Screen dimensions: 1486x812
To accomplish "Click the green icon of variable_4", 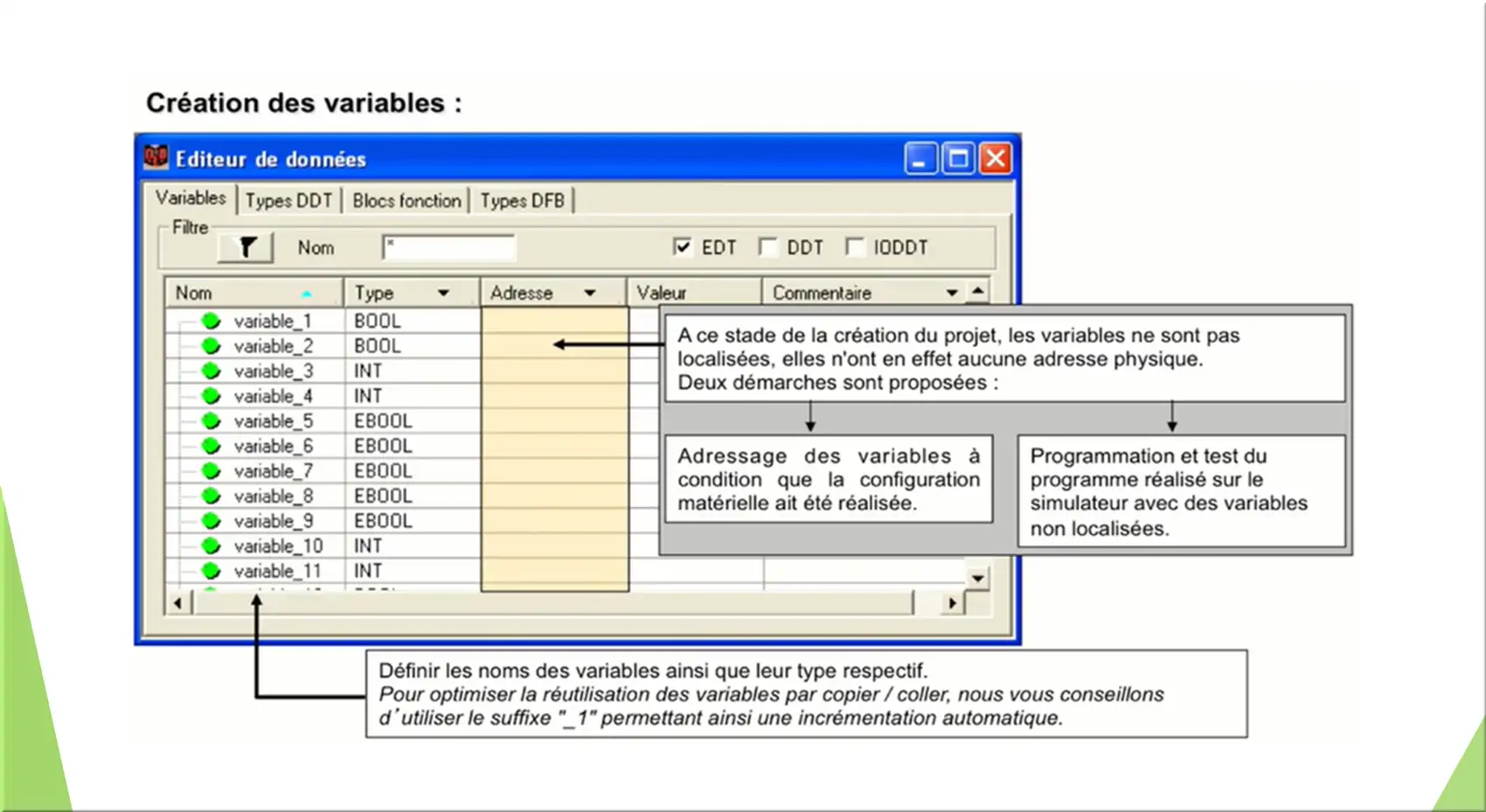I will (211, 396).
